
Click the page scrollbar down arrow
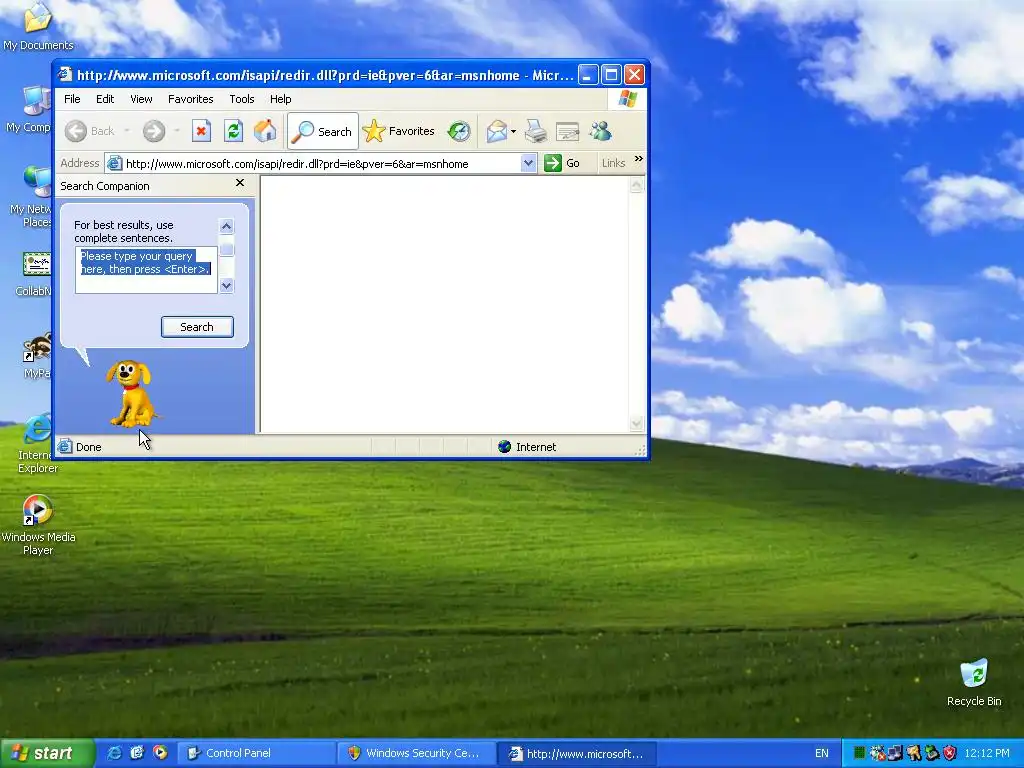[637, 424]
